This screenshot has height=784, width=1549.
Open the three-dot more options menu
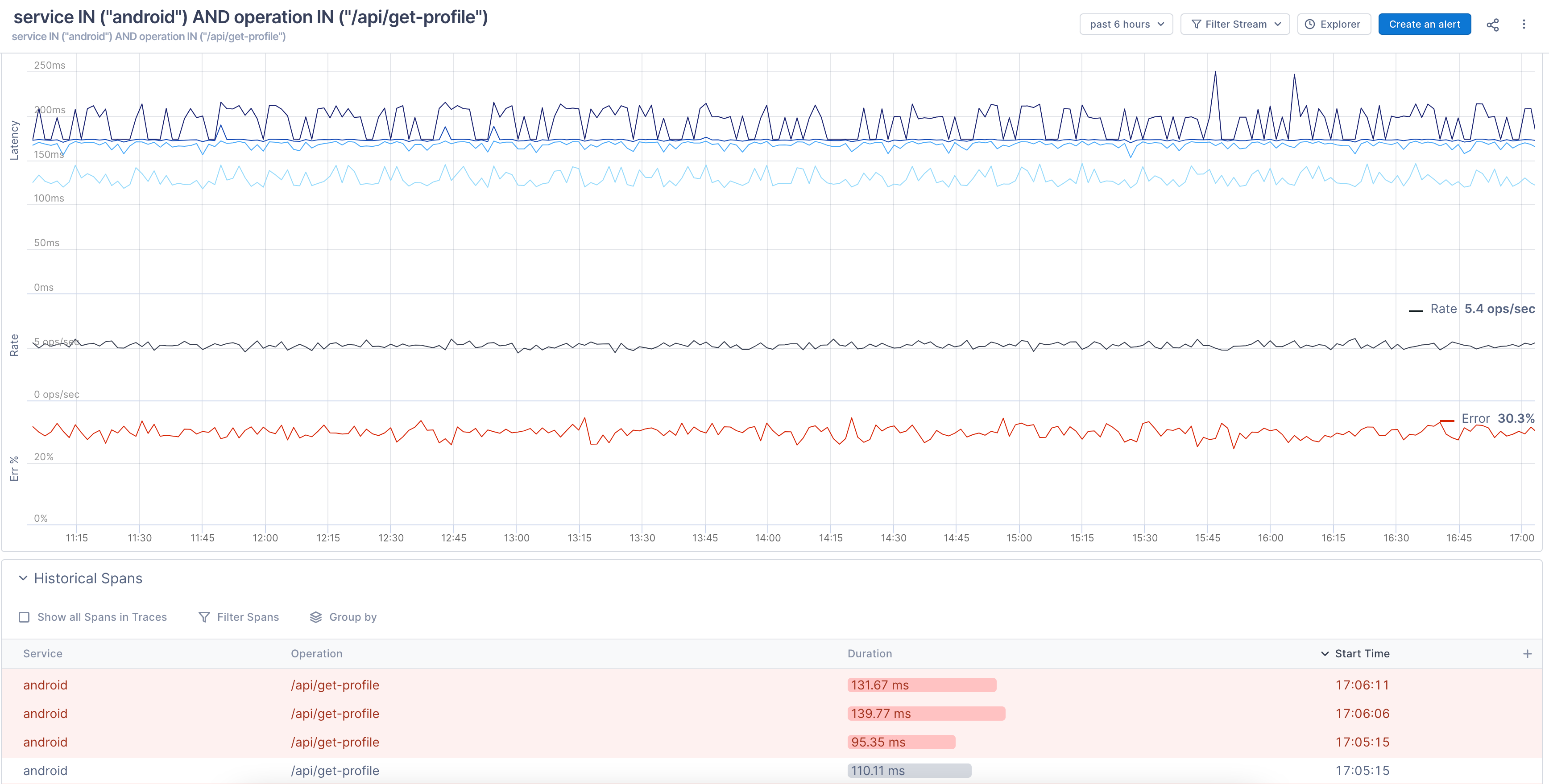tap(1523, 25)
